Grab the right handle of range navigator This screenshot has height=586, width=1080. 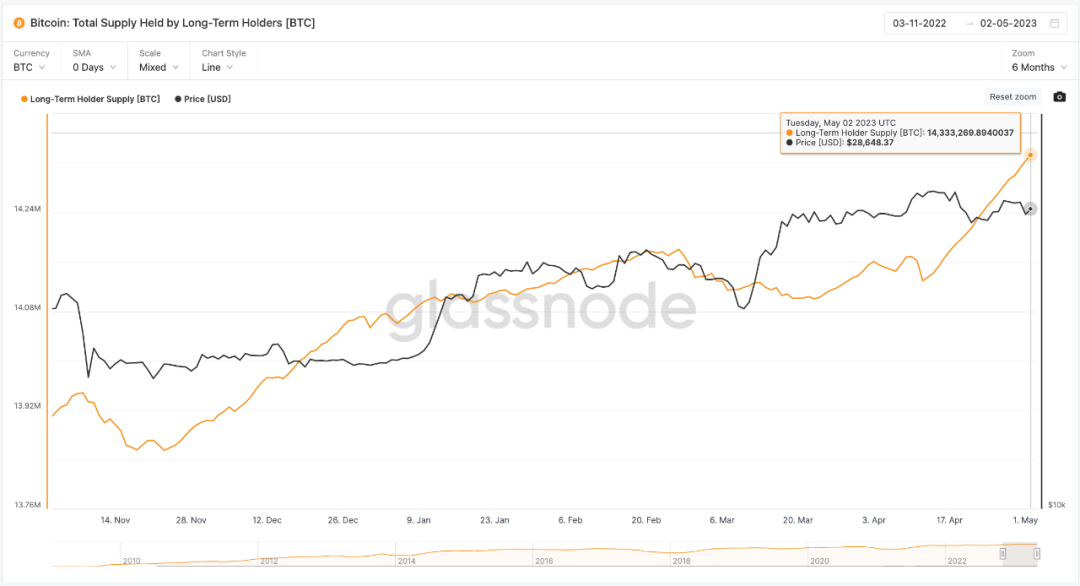tap(1037, 553)
